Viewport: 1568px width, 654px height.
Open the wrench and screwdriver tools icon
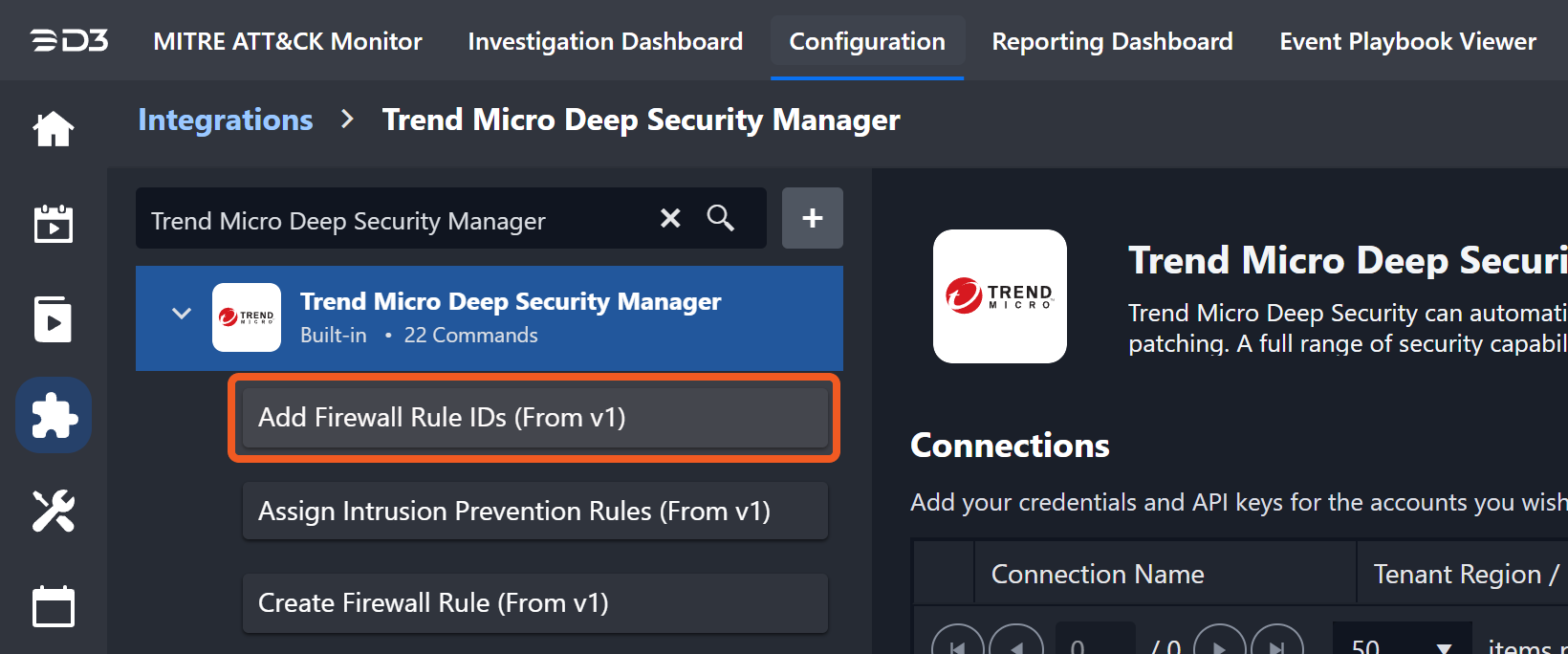point(54,511)
